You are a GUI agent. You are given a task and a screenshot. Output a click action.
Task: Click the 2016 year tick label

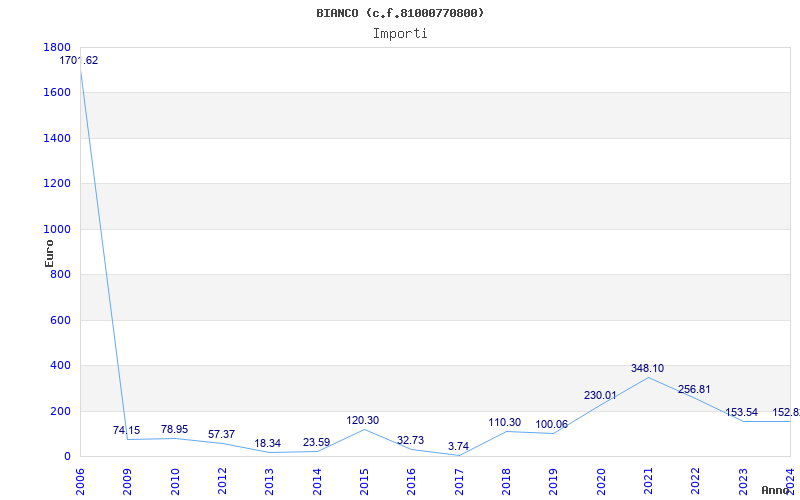click(411, 481)
